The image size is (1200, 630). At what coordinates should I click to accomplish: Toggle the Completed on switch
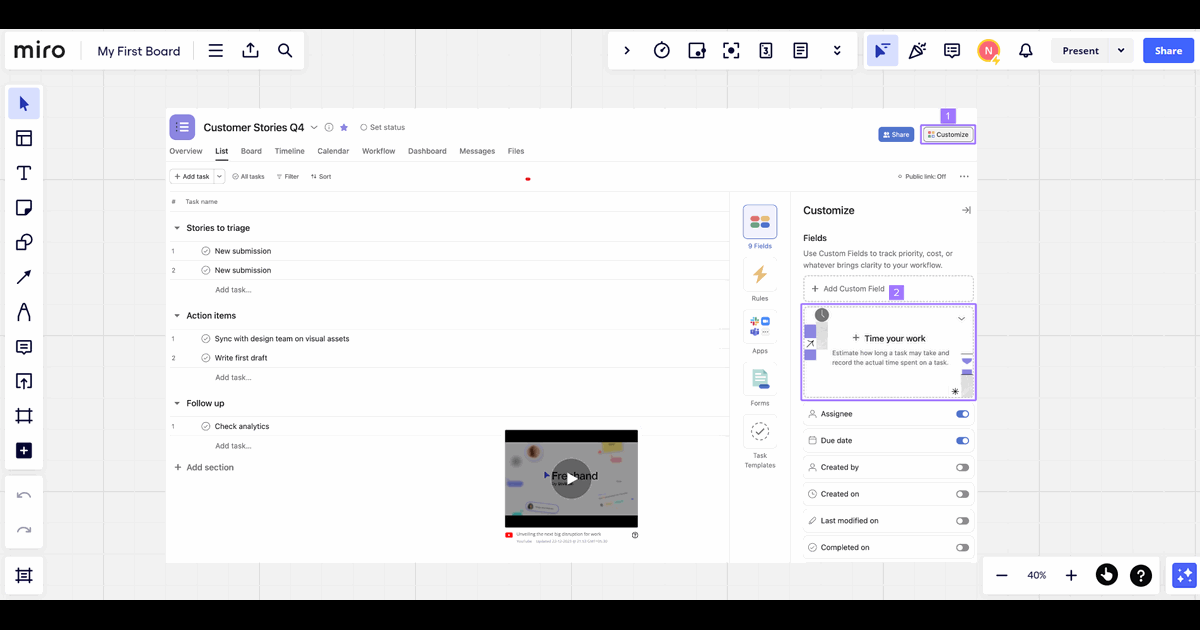coord(963,548)
